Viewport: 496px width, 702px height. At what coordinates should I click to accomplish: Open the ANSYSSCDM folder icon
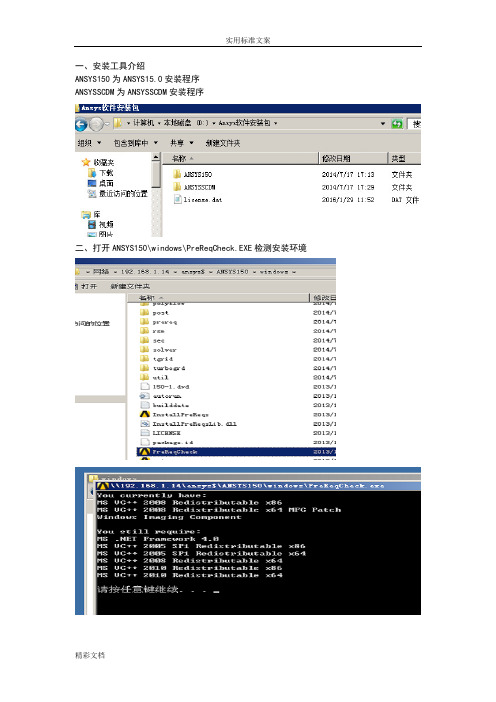click(177, 187)
